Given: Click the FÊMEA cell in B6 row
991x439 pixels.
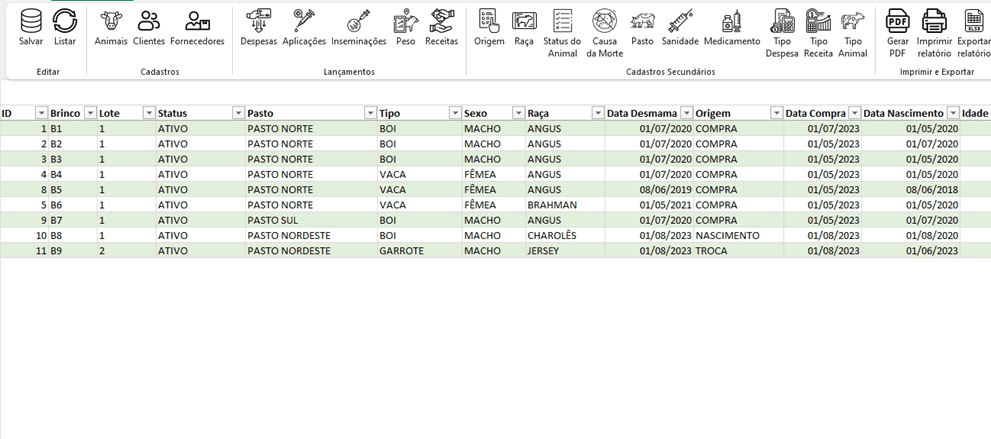Looking at the screenshot, I should pyautogui.click(x=494, y=205).
